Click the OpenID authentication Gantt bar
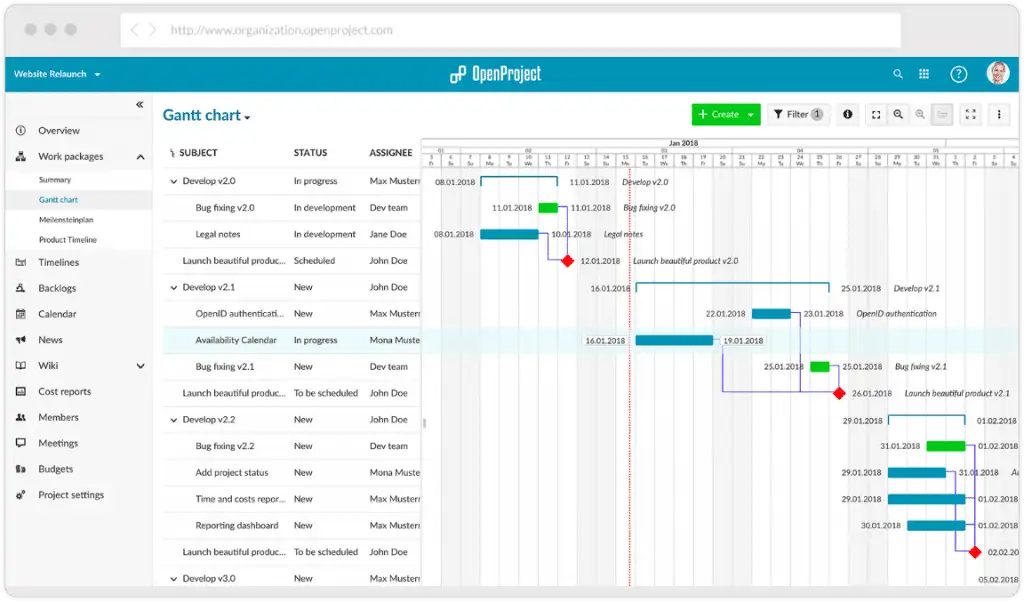The image size is (1024, 602). 771,314
